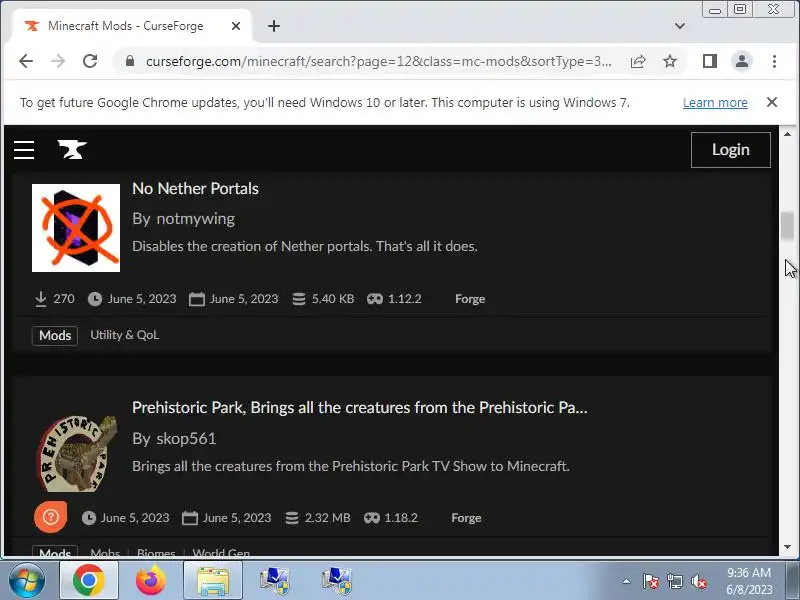
Task: Click the Prehistoric Park description text
Action: click(351, 466)
